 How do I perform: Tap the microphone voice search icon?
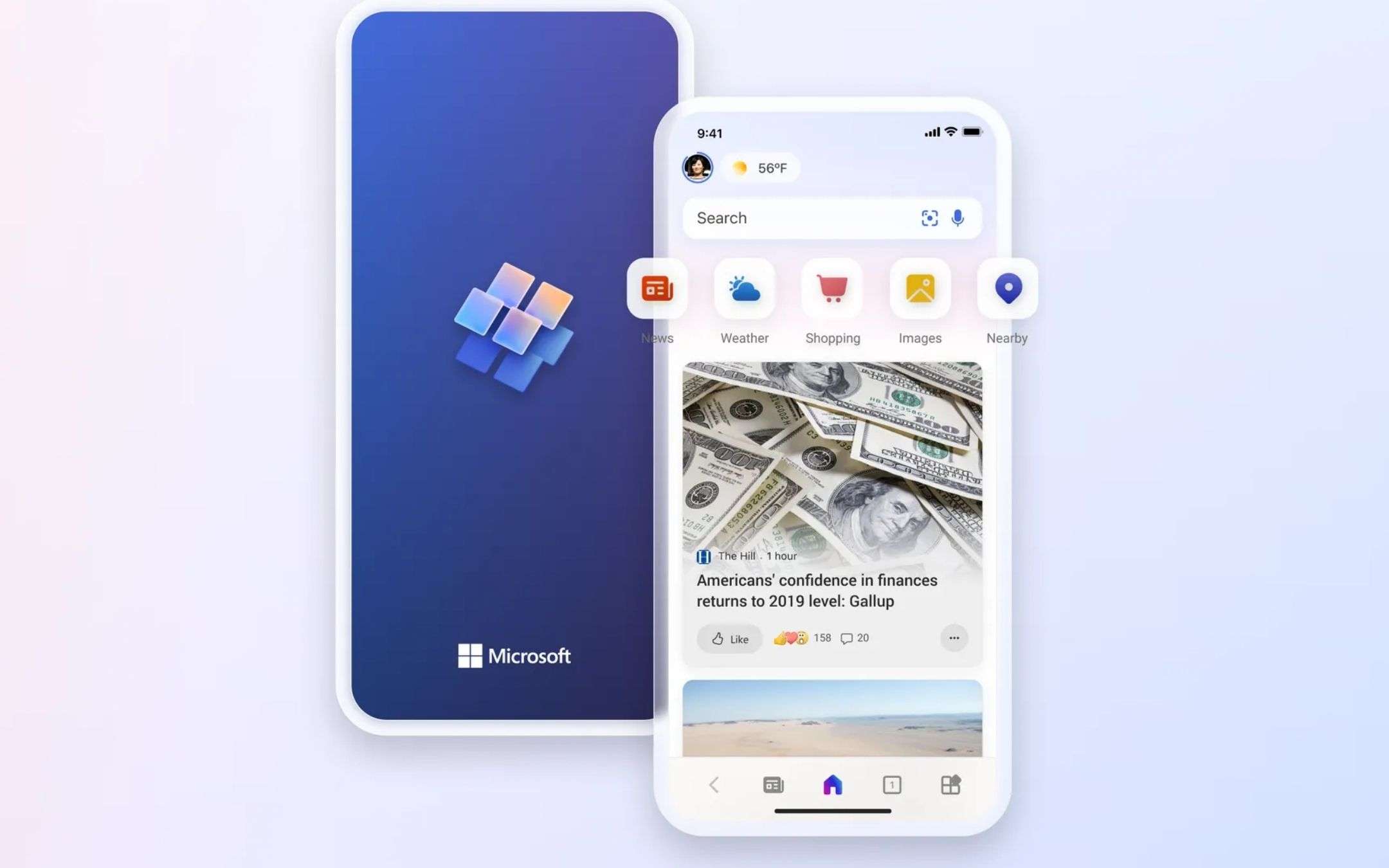point(958,218)
